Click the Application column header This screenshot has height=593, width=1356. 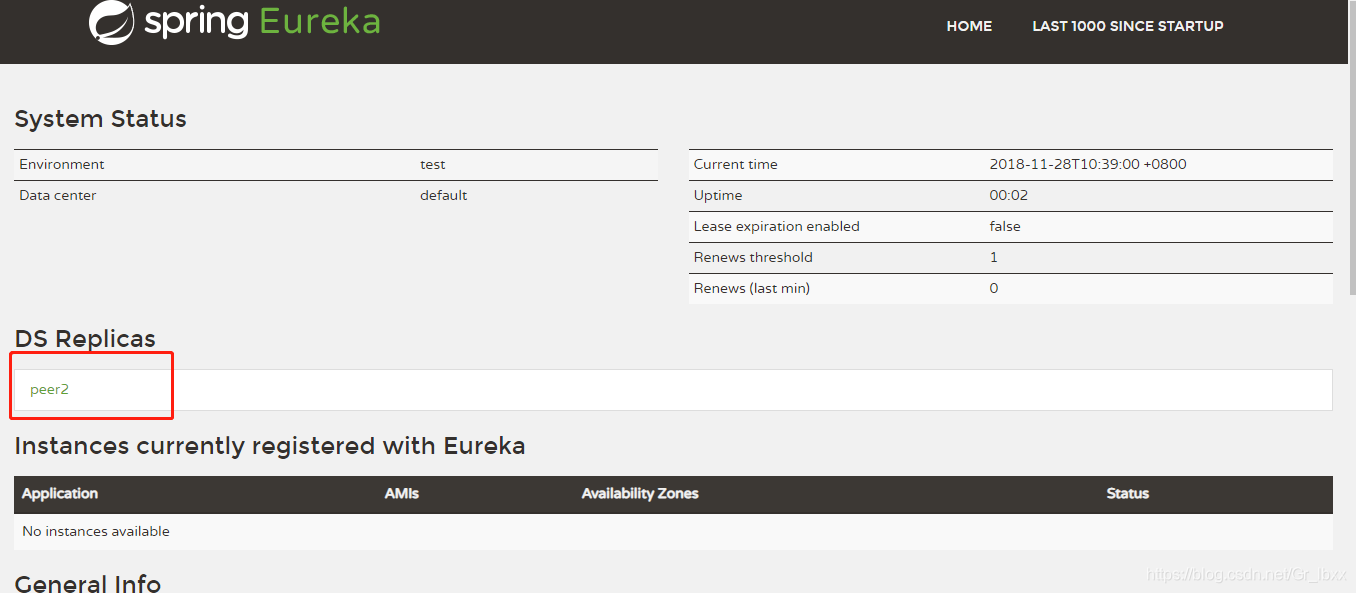(60, 494)
